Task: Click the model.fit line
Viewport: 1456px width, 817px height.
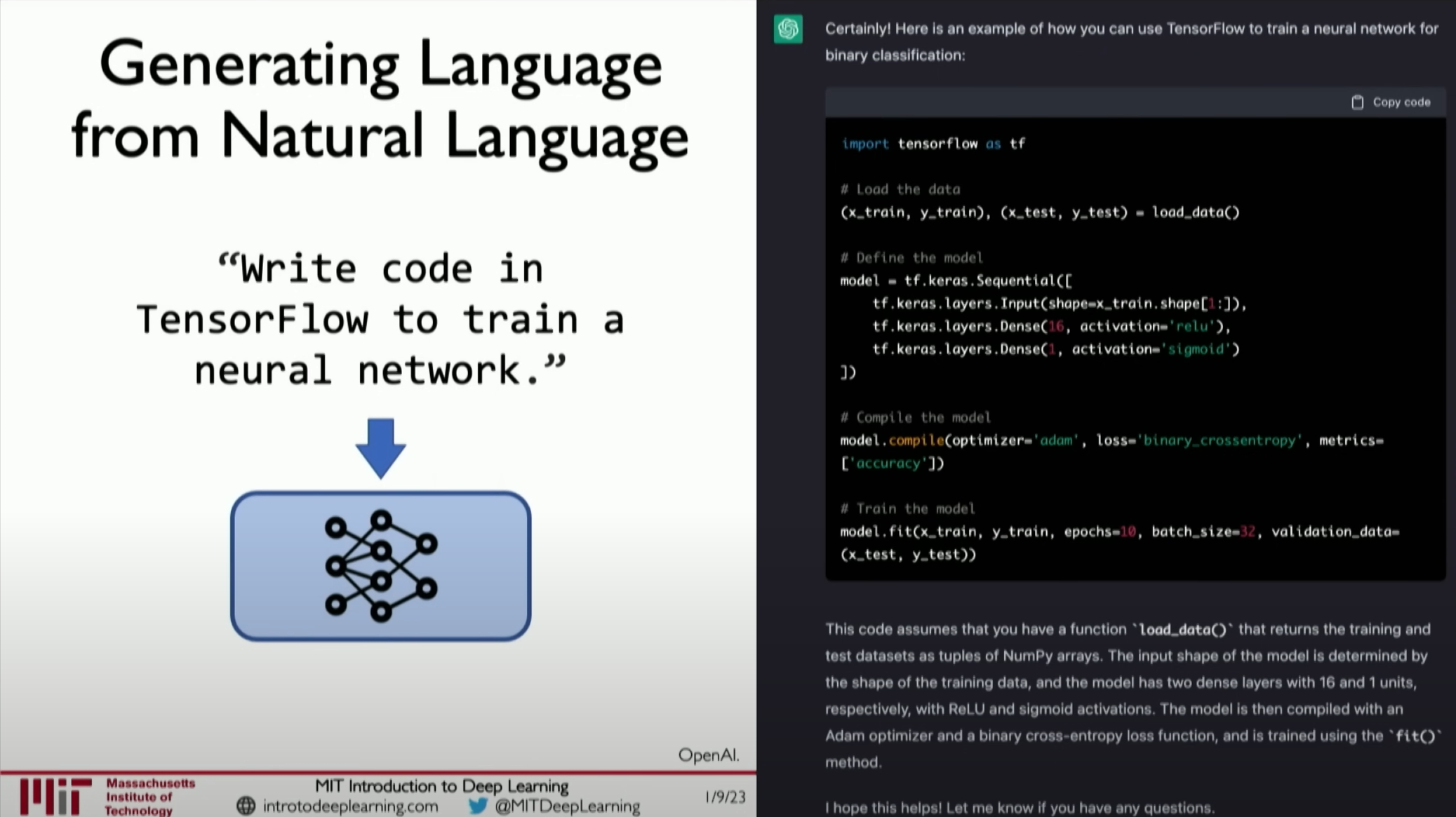Action: (1120, 532)
